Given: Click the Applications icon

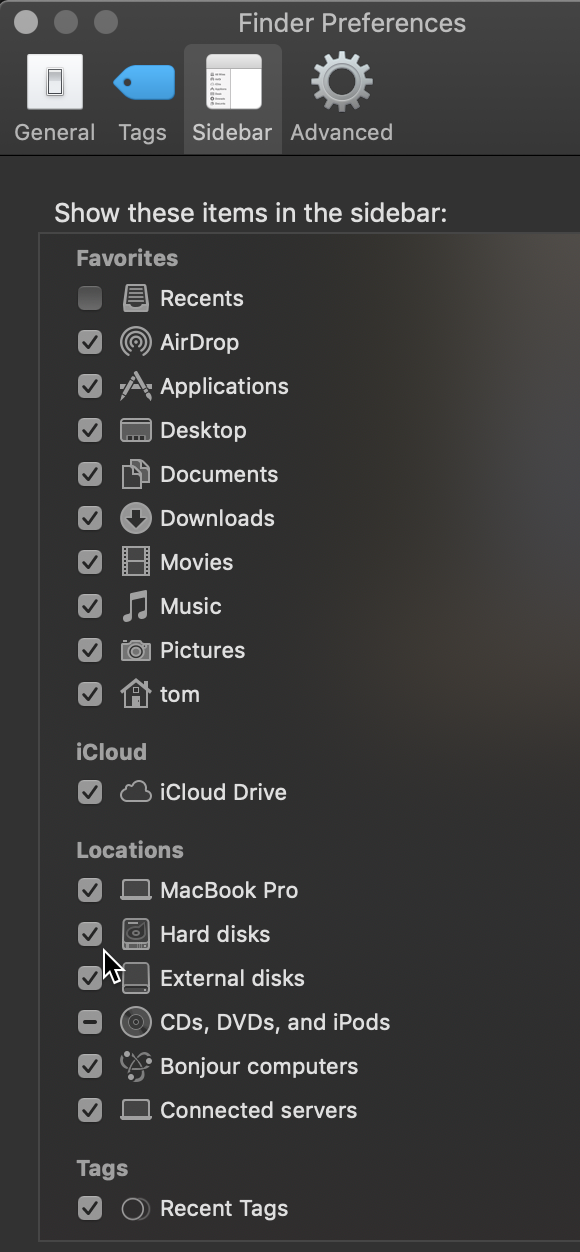Looking at the screenshot, I should pos(135,386).
